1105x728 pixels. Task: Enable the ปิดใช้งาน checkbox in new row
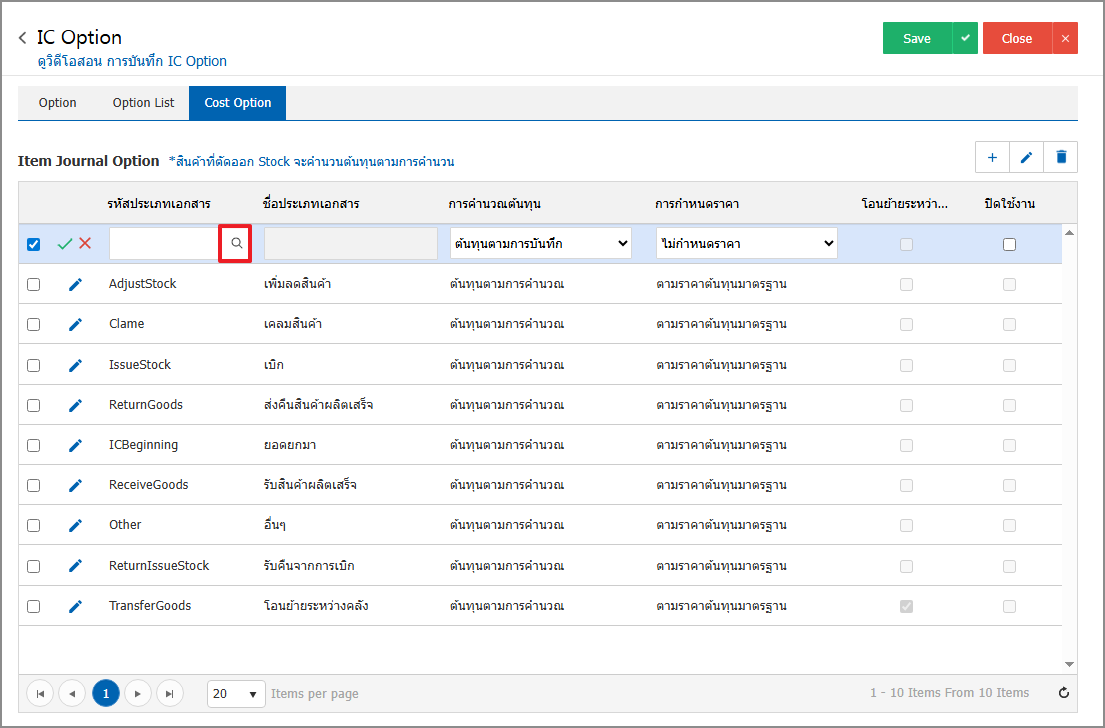tap(1009, 244)
